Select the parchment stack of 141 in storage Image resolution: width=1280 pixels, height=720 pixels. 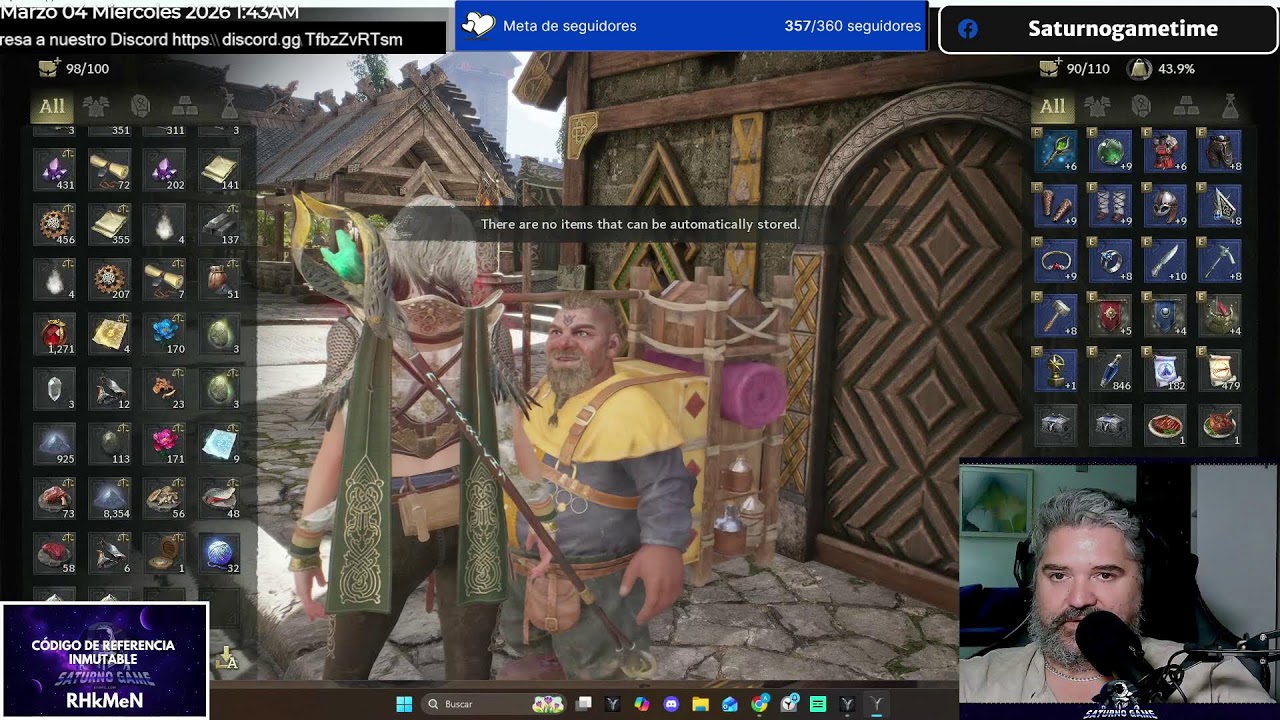pyautogui.click(x=219, y=170)
